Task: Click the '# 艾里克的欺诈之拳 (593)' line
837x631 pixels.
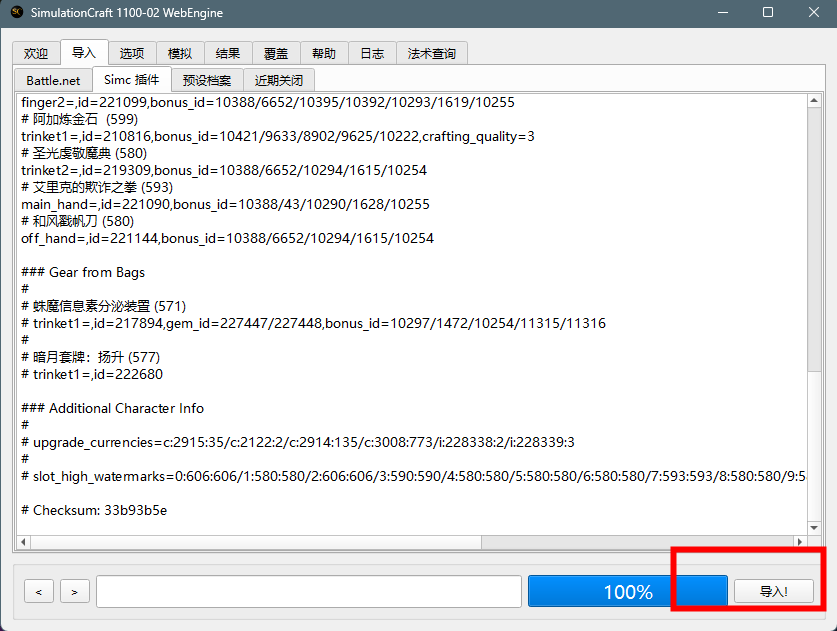Action: click(x=97, y=187)
